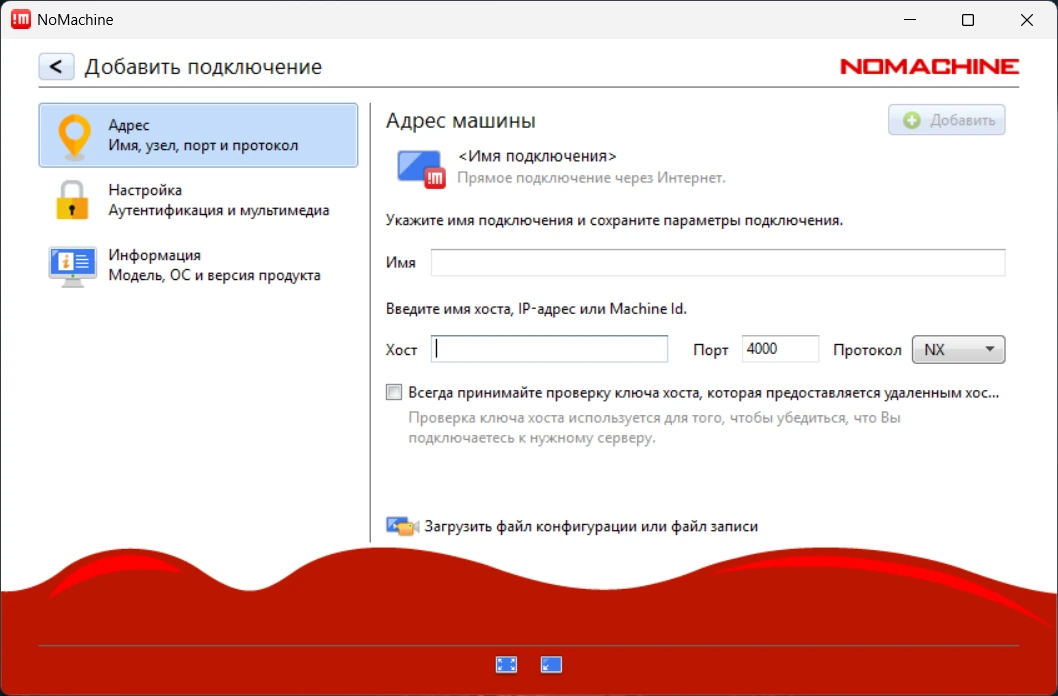Click the yellow padlock icon
Screen dimensions: 1058x696
72,200
